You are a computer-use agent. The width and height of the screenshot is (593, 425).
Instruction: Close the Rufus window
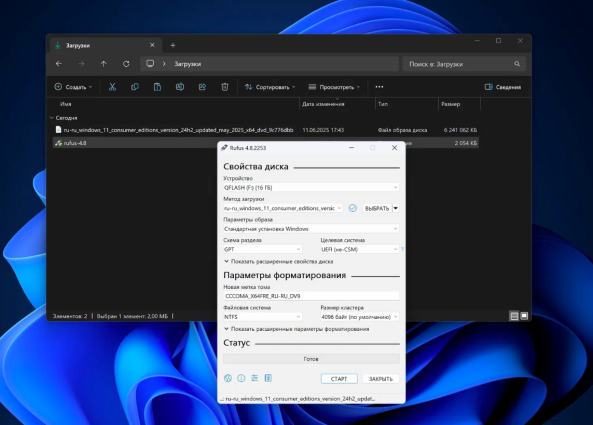pos(394,147)
